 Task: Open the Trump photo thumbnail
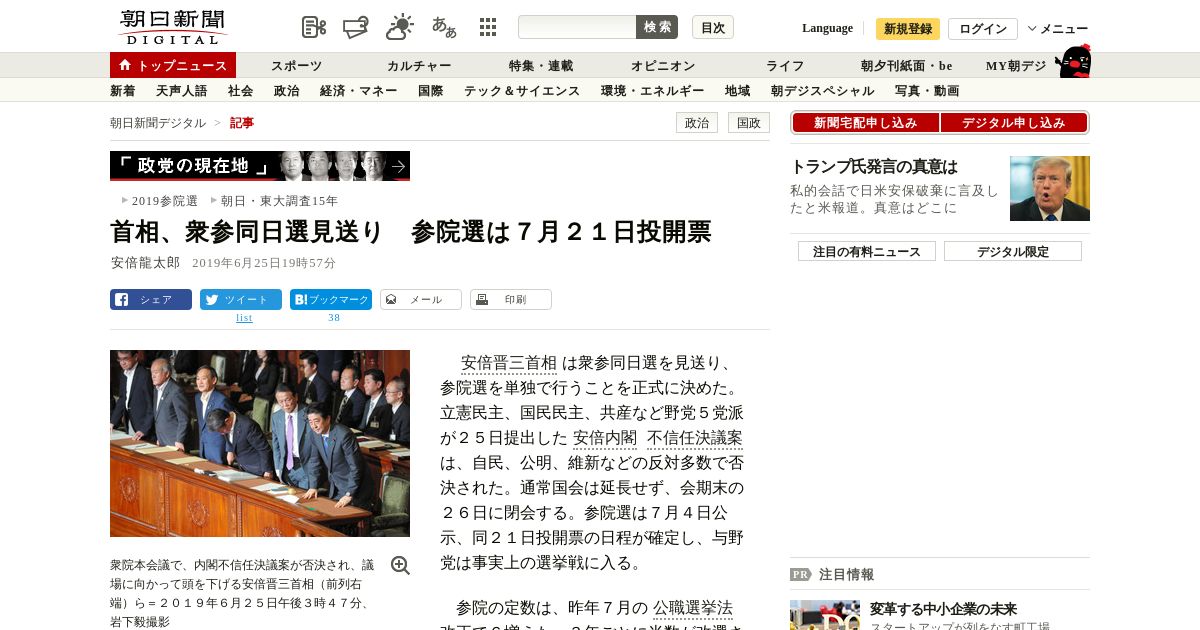pos(1050,188)
